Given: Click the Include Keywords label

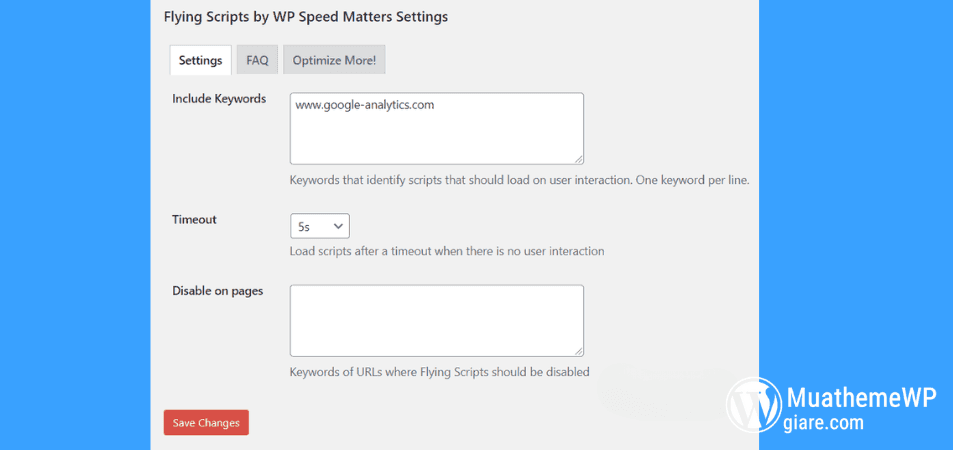Looking at the screenshot, I should pos(219,99).
